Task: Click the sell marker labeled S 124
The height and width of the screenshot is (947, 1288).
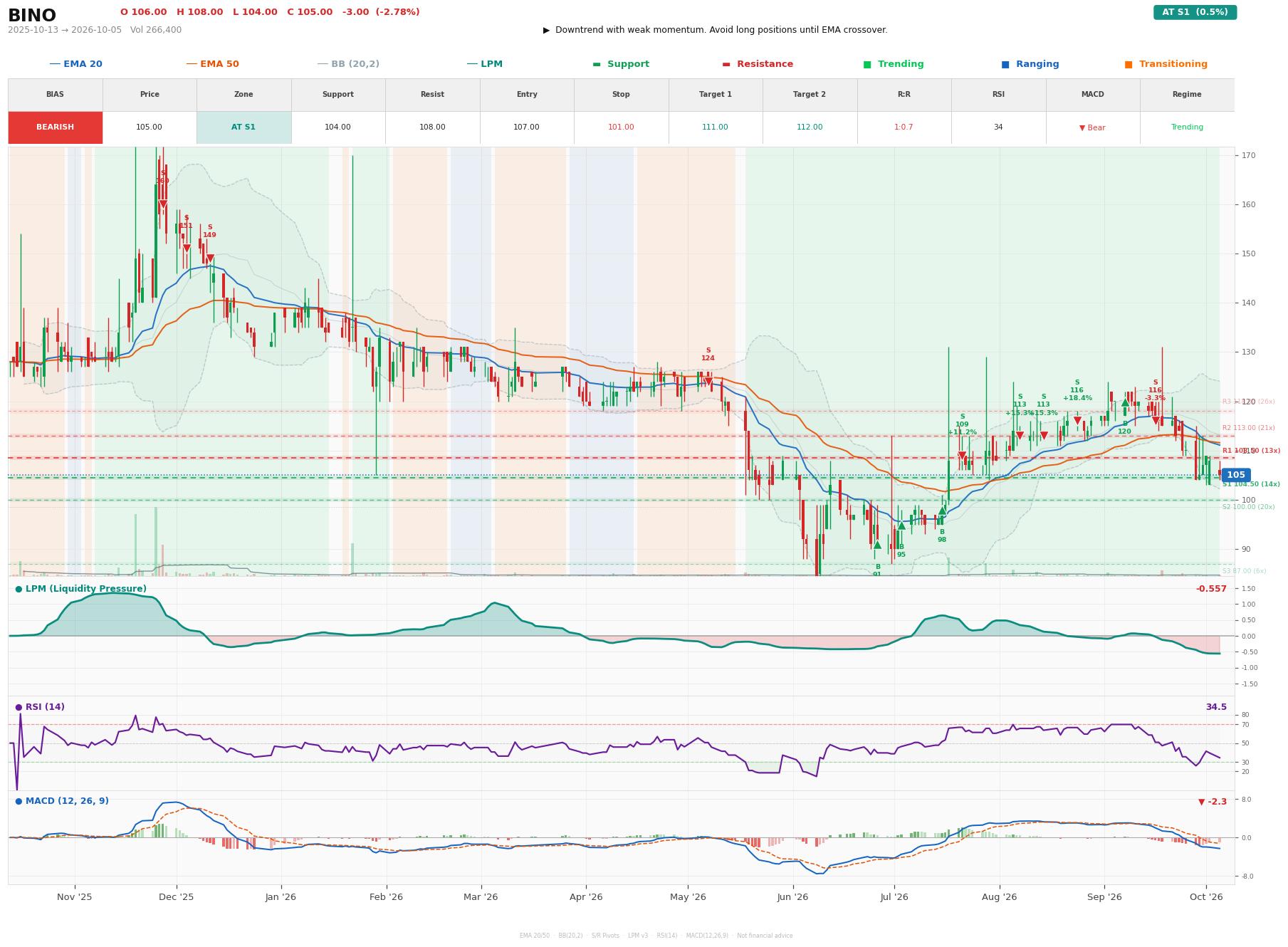Action: pos(708,382)
